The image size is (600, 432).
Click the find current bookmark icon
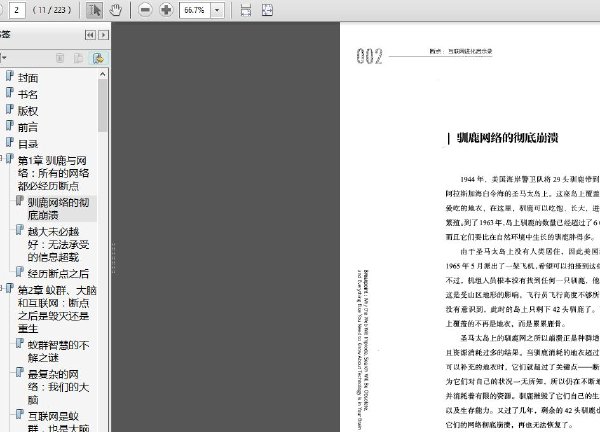98,58
